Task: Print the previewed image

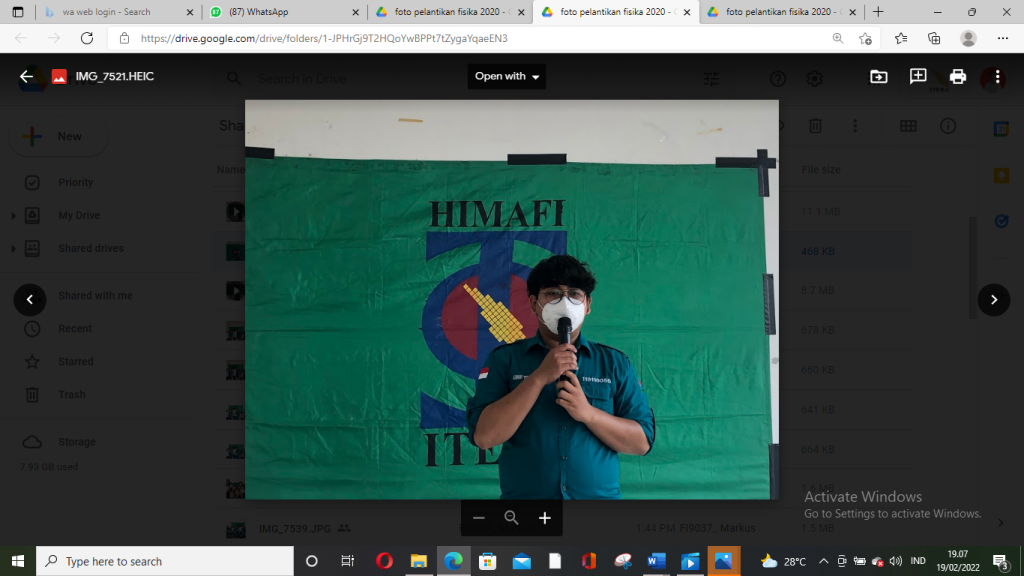Action: point(957,76)
